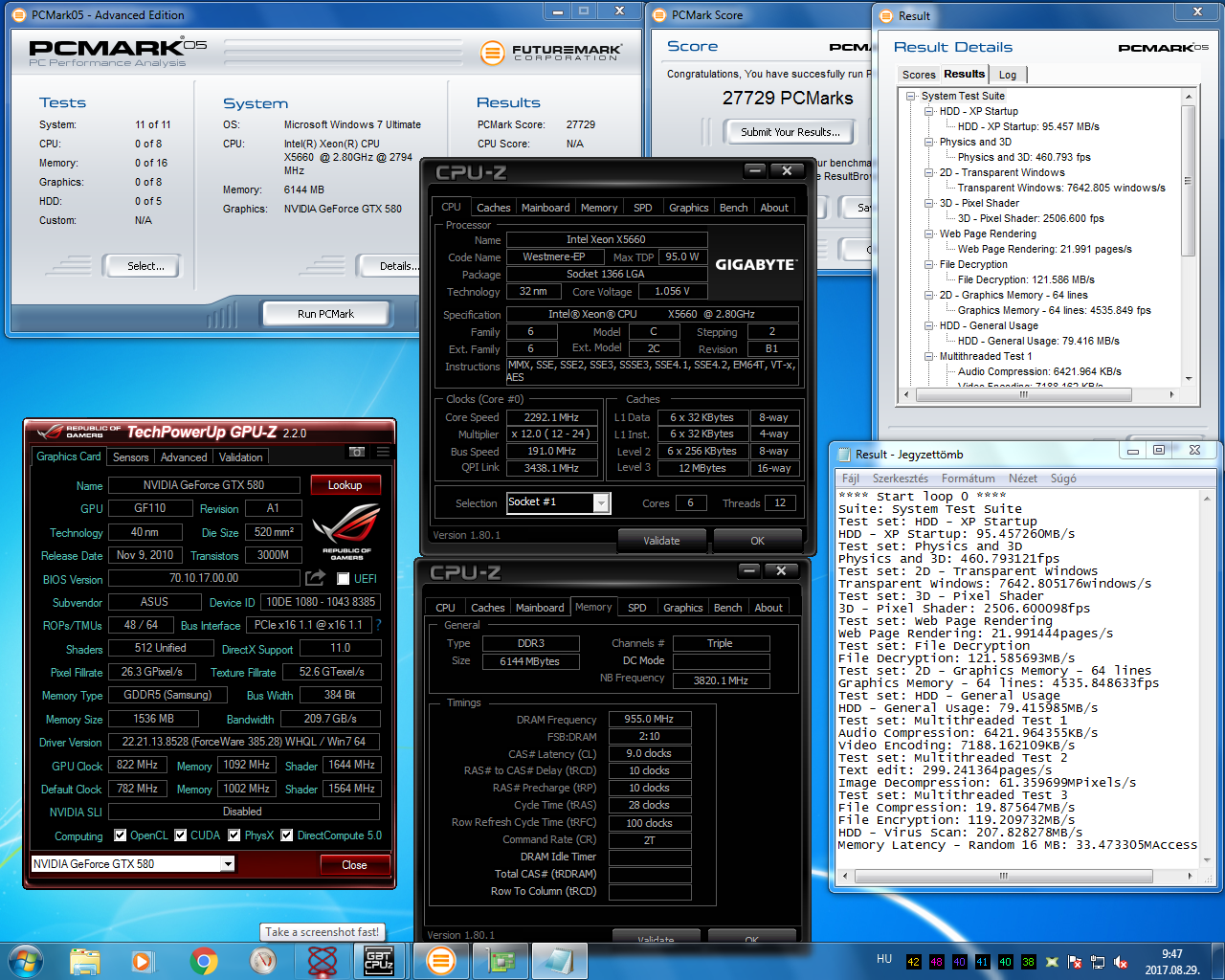The width and height of the screenshot is (1225, 980).
Task: Open the Socket #1 selection dropdown
Action: tap(601, 502)
